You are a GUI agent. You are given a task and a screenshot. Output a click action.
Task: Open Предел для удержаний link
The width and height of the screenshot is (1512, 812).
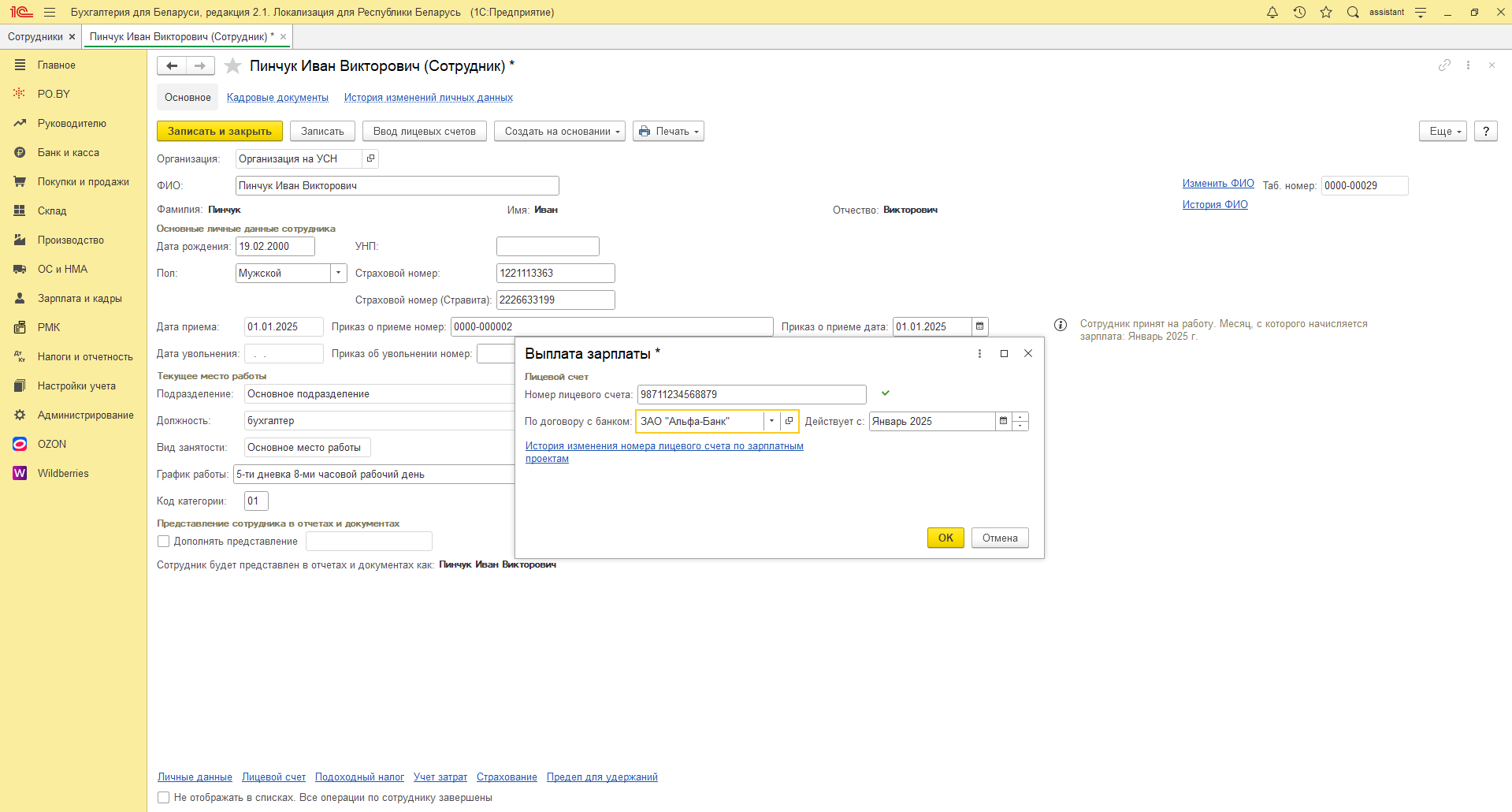pos(602,777)
